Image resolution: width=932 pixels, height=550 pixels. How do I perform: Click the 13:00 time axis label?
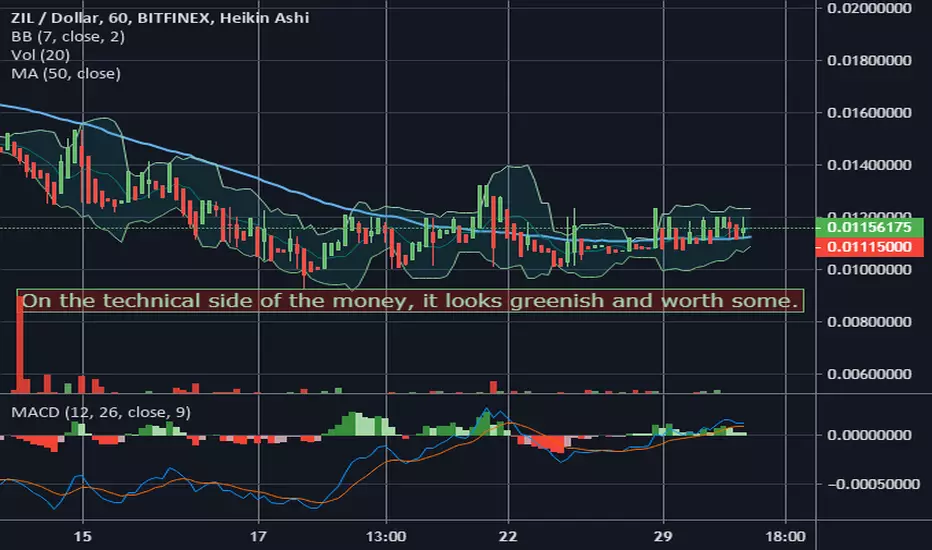(x=386, y=536)
